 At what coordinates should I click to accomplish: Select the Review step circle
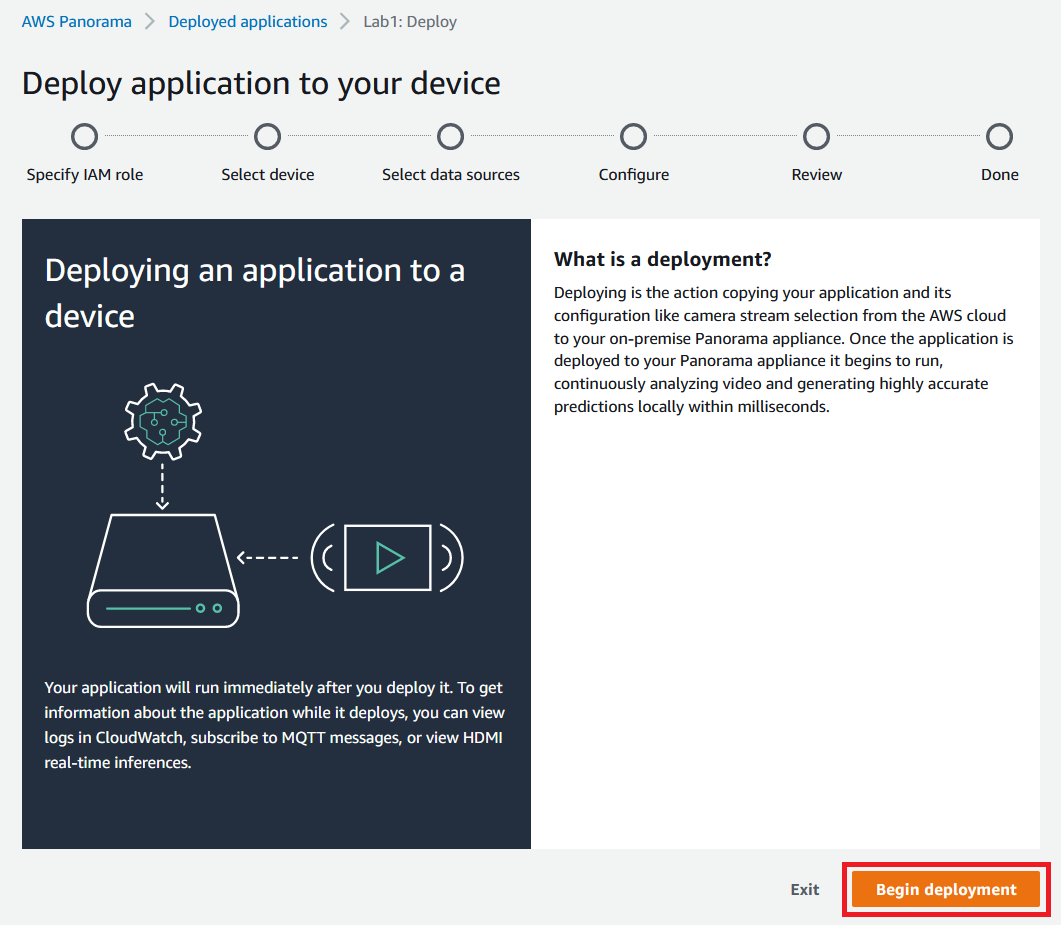coord(817,136)
